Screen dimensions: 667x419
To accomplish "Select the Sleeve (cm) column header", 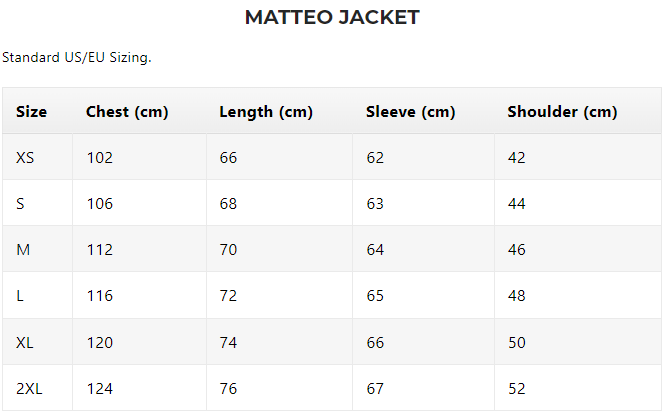I will 410,112.
